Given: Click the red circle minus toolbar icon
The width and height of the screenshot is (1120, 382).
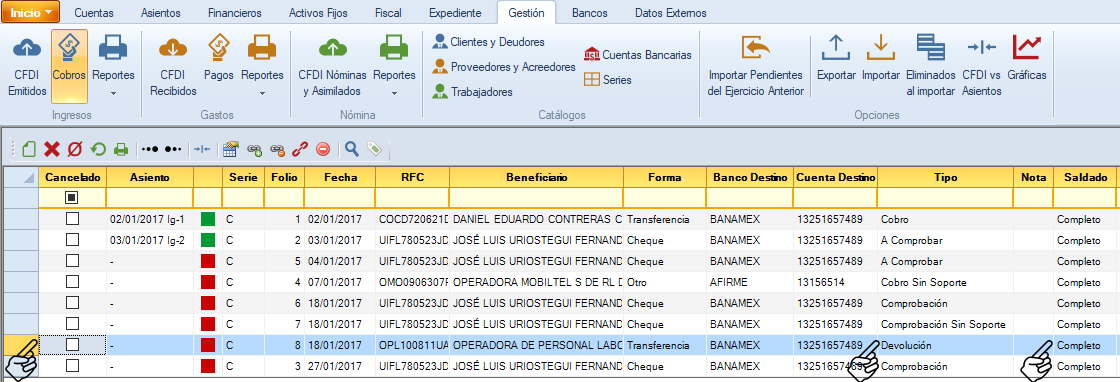Looking at the screenshot, I should pos(323,149).
